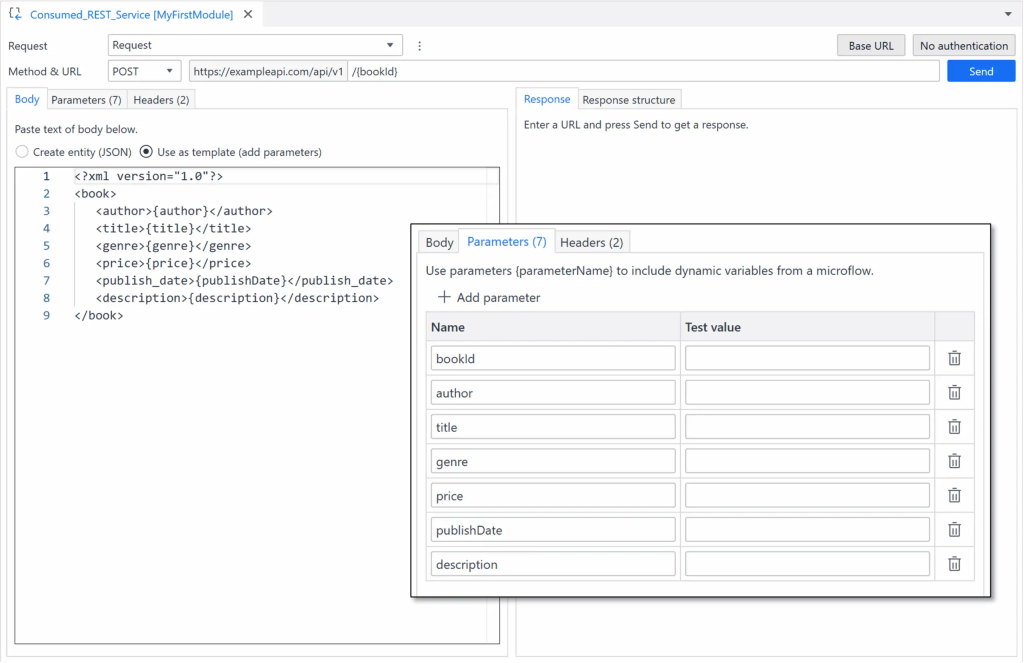The width and height of the screenshot is (1024, 663).
Task: Open Parameters (7) tab in left panel
Action: pyautogui.click(x=86, y=100)
